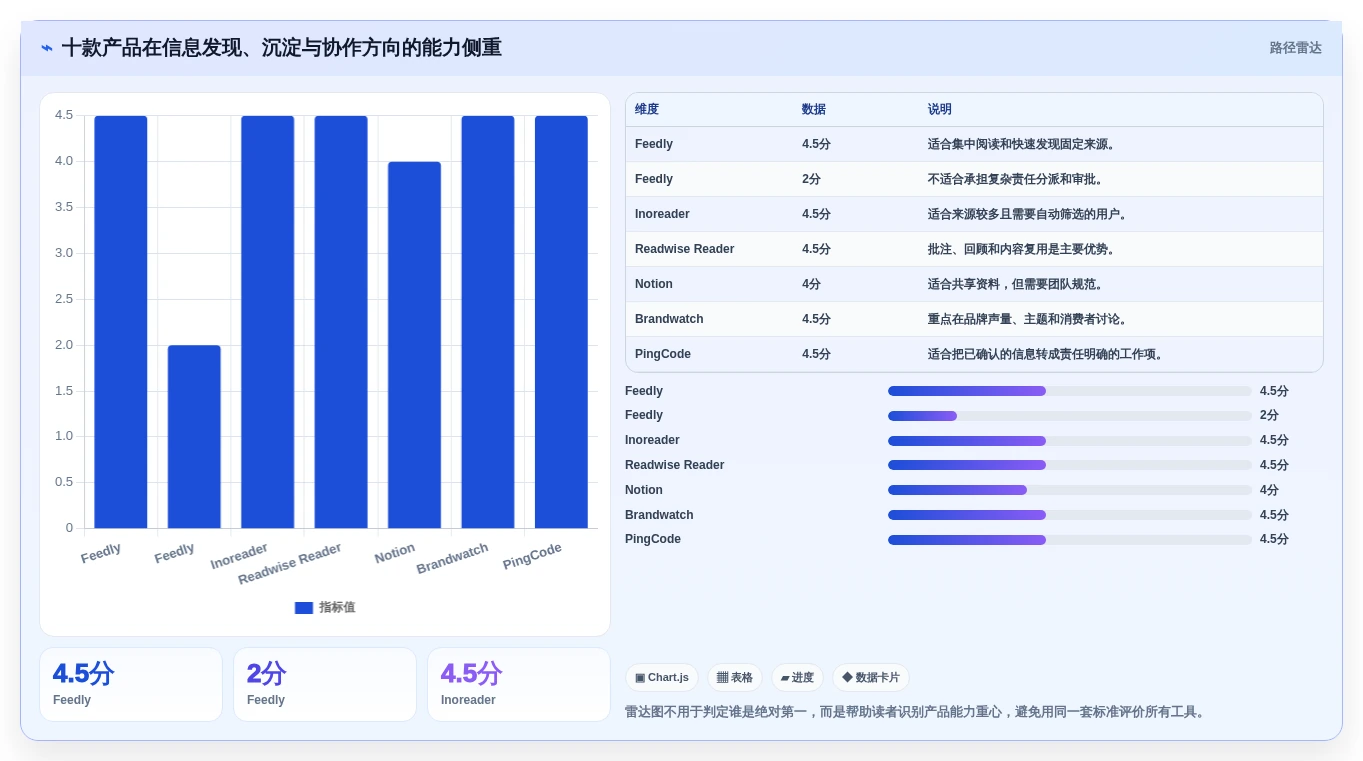The width and height of the screenshot is (1363, 761).
Task: Click the 说明 column header
Action: 940,110
